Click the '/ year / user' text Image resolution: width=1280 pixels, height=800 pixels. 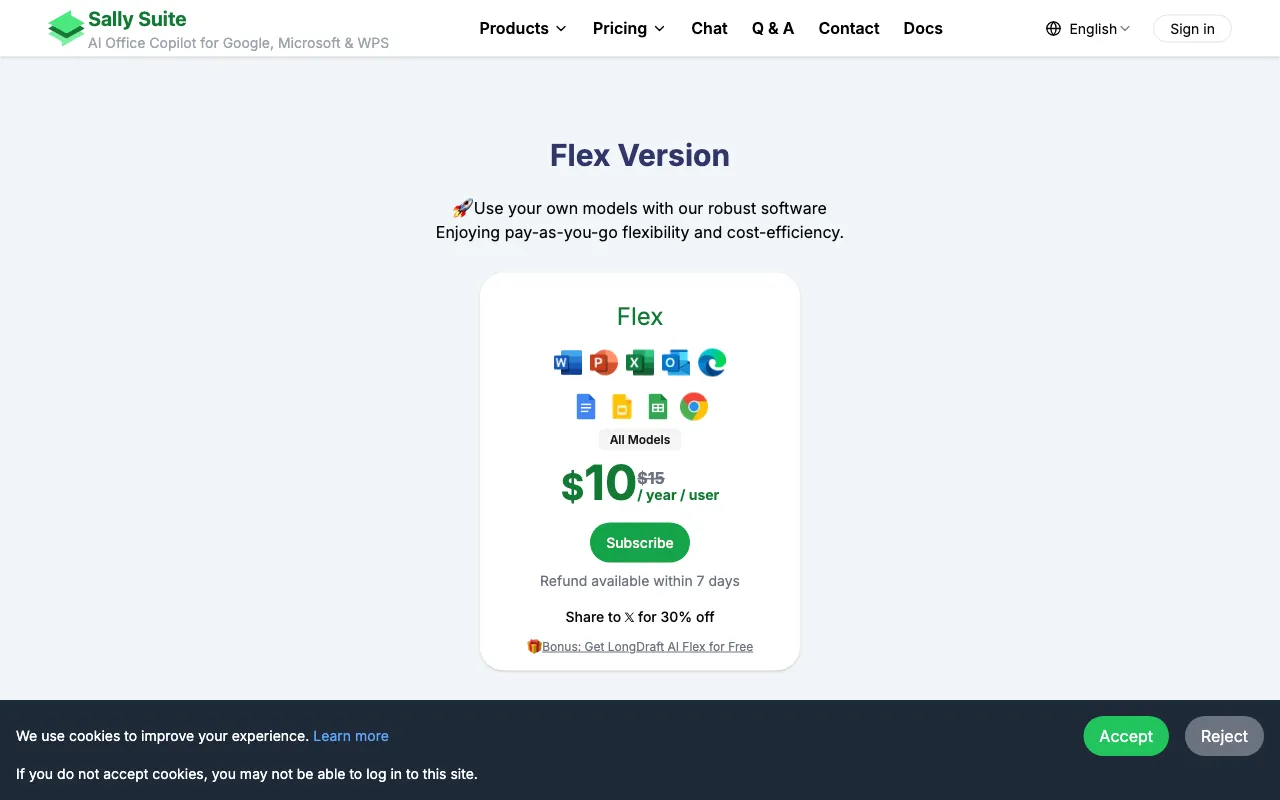(x=678, y=495)
